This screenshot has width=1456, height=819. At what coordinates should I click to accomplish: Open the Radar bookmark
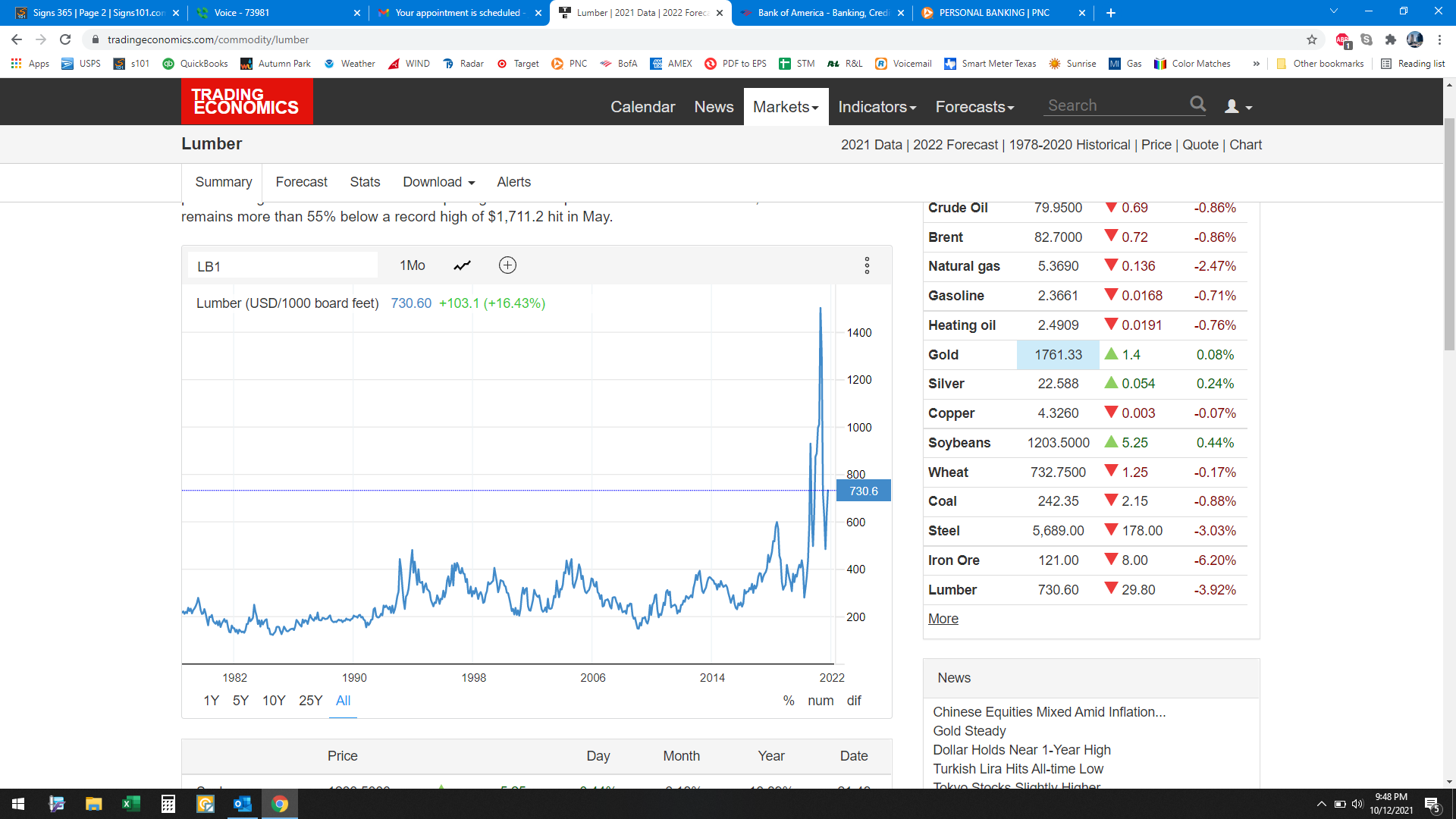(x=463, y=64)
